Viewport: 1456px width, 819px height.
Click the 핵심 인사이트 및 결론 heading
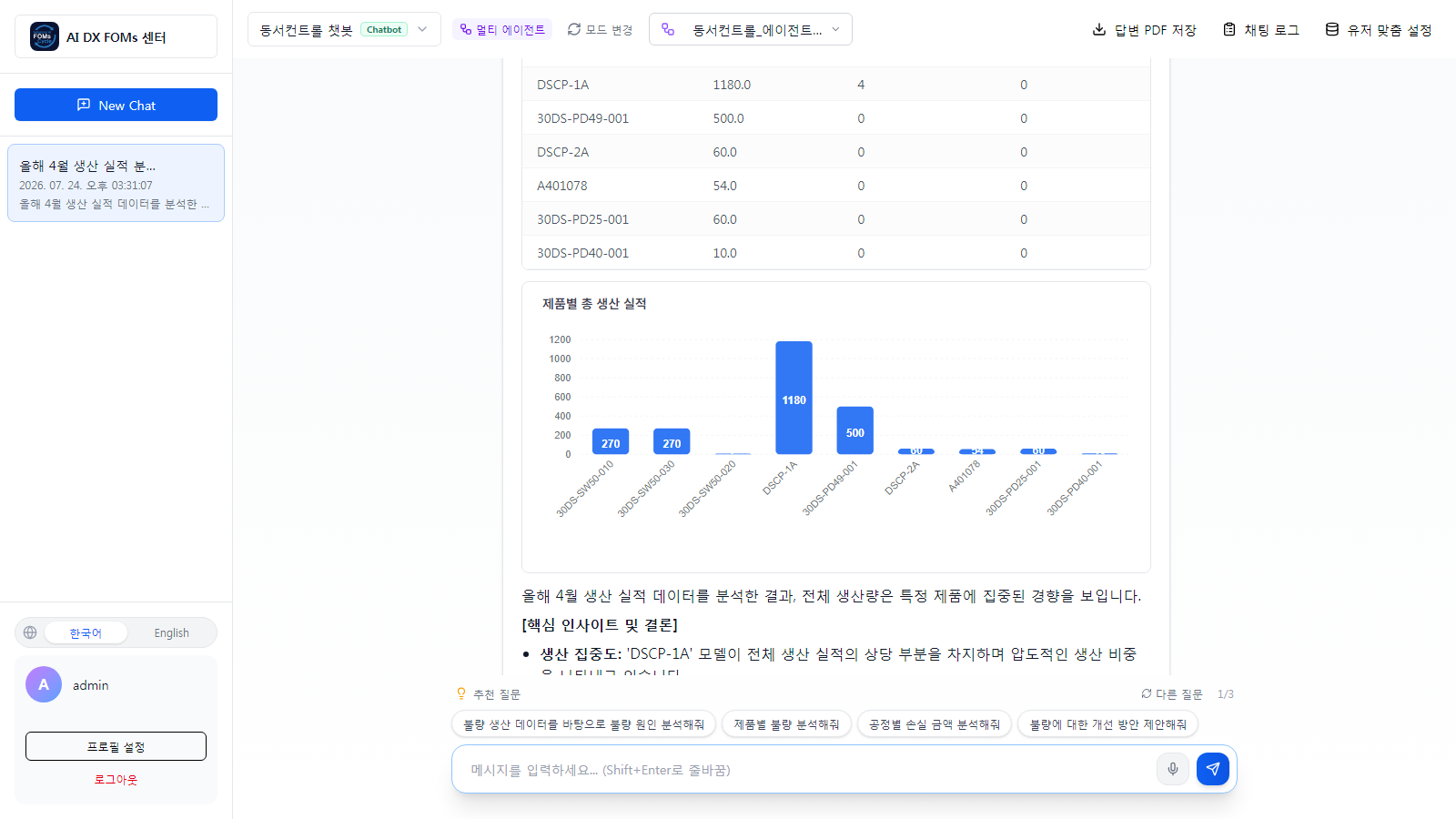click(x=600, y=625)
